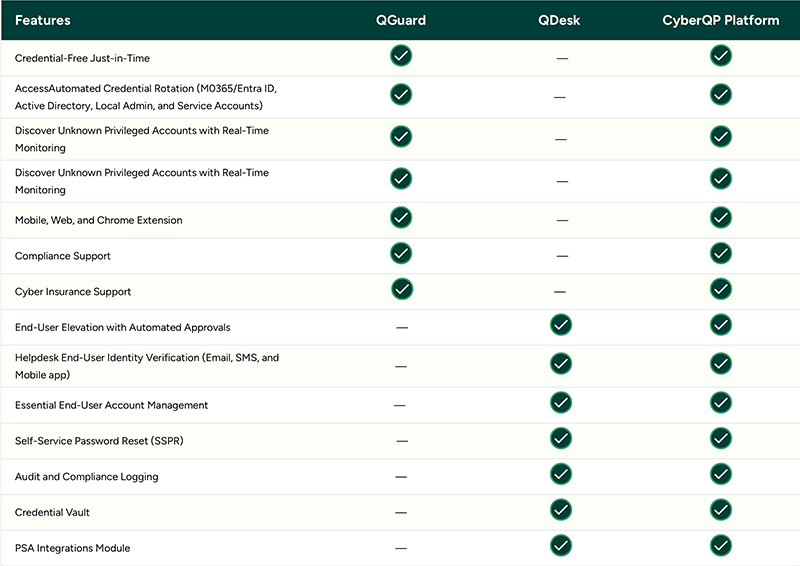Click QGuard checkmark for Cyber Insurance Support

click(402, 289)
